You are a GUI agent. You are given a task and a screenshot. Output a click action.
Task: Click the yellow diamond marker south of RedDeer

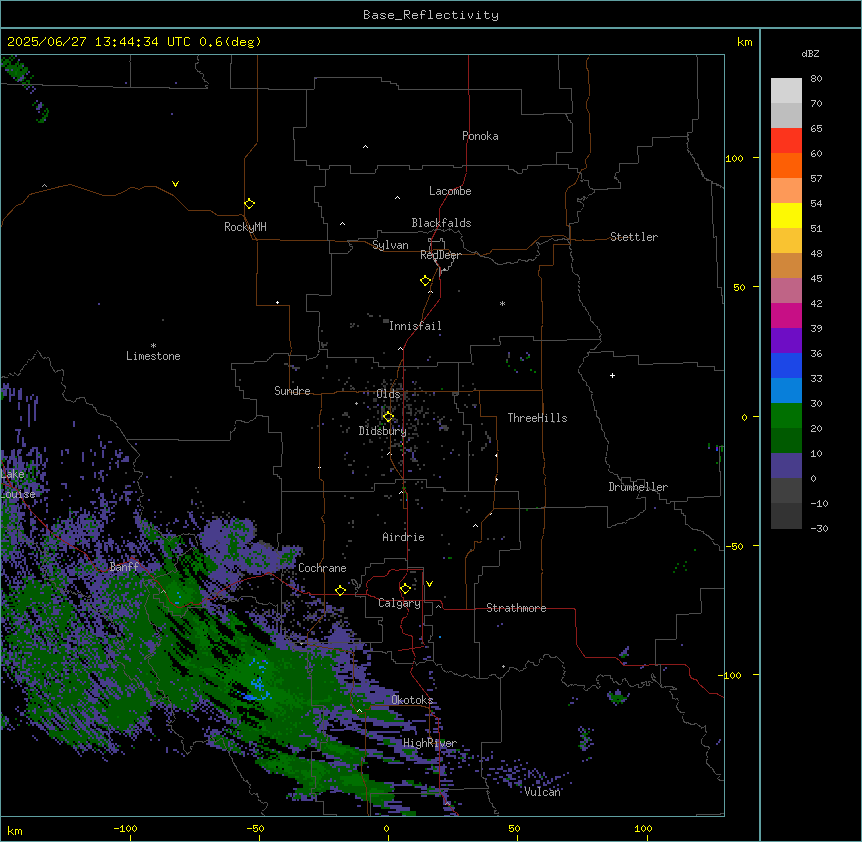pos(425,281)
